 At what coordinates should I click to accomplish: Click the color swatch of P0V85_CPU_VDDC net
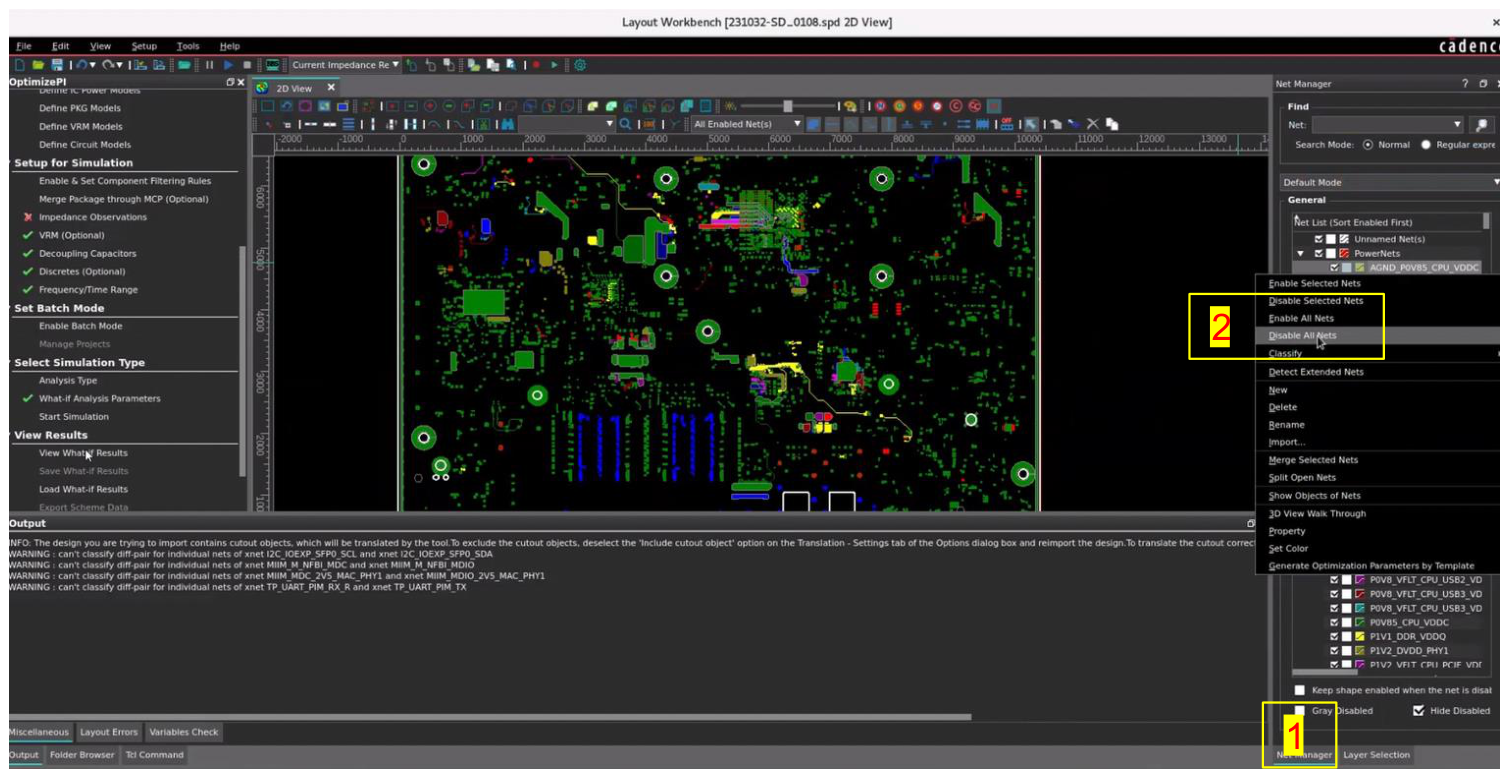coord(1360,623)
